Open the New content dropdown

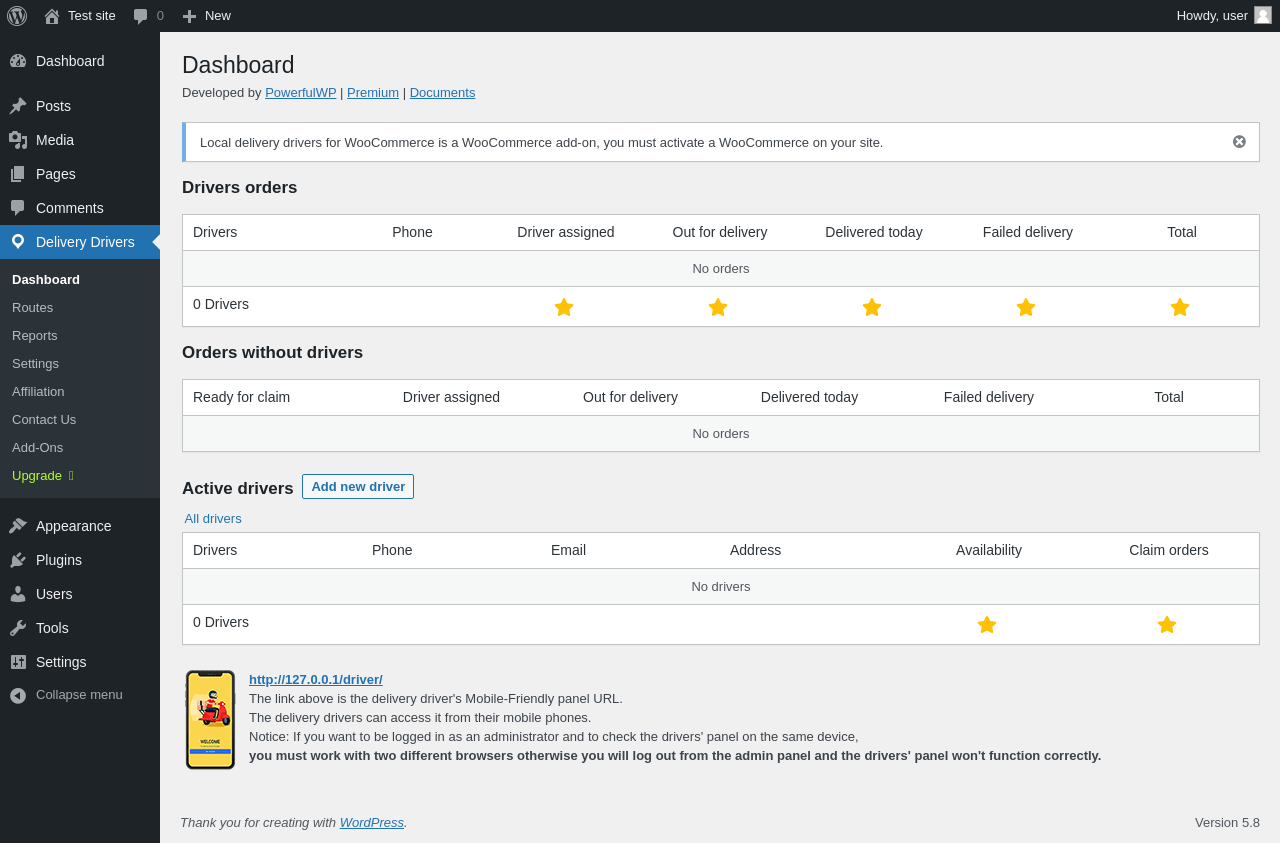point(207,16)
